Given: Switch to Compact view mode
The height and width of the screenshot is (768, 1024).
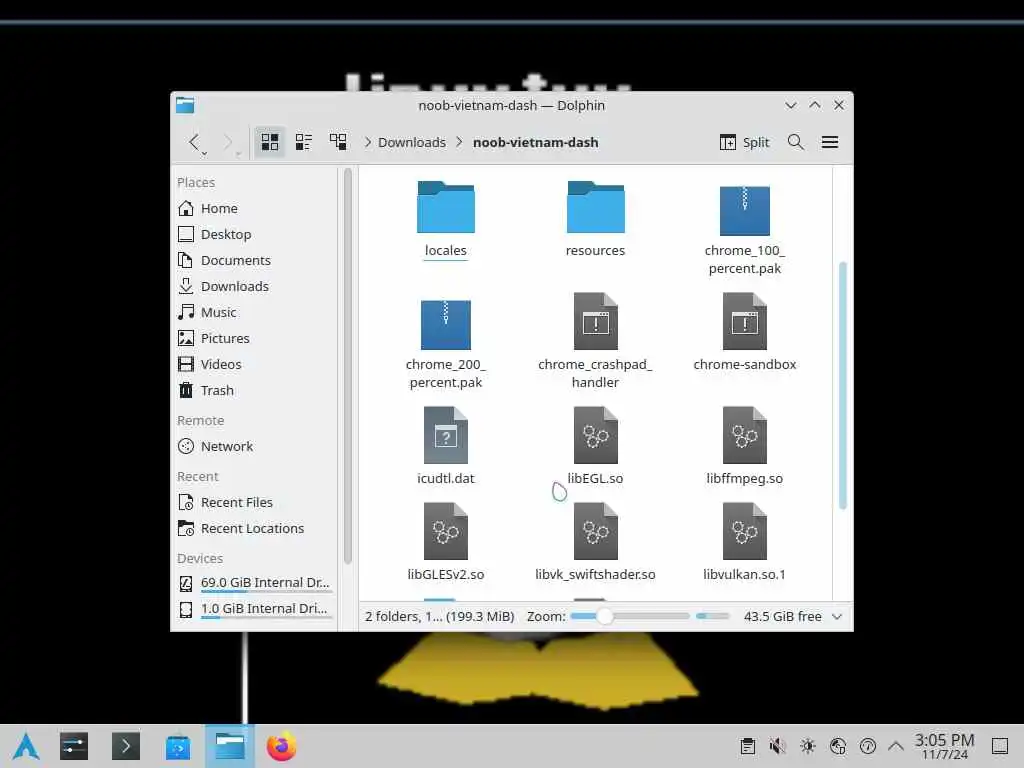Looking at the screenshot, I should click(304, 142).
